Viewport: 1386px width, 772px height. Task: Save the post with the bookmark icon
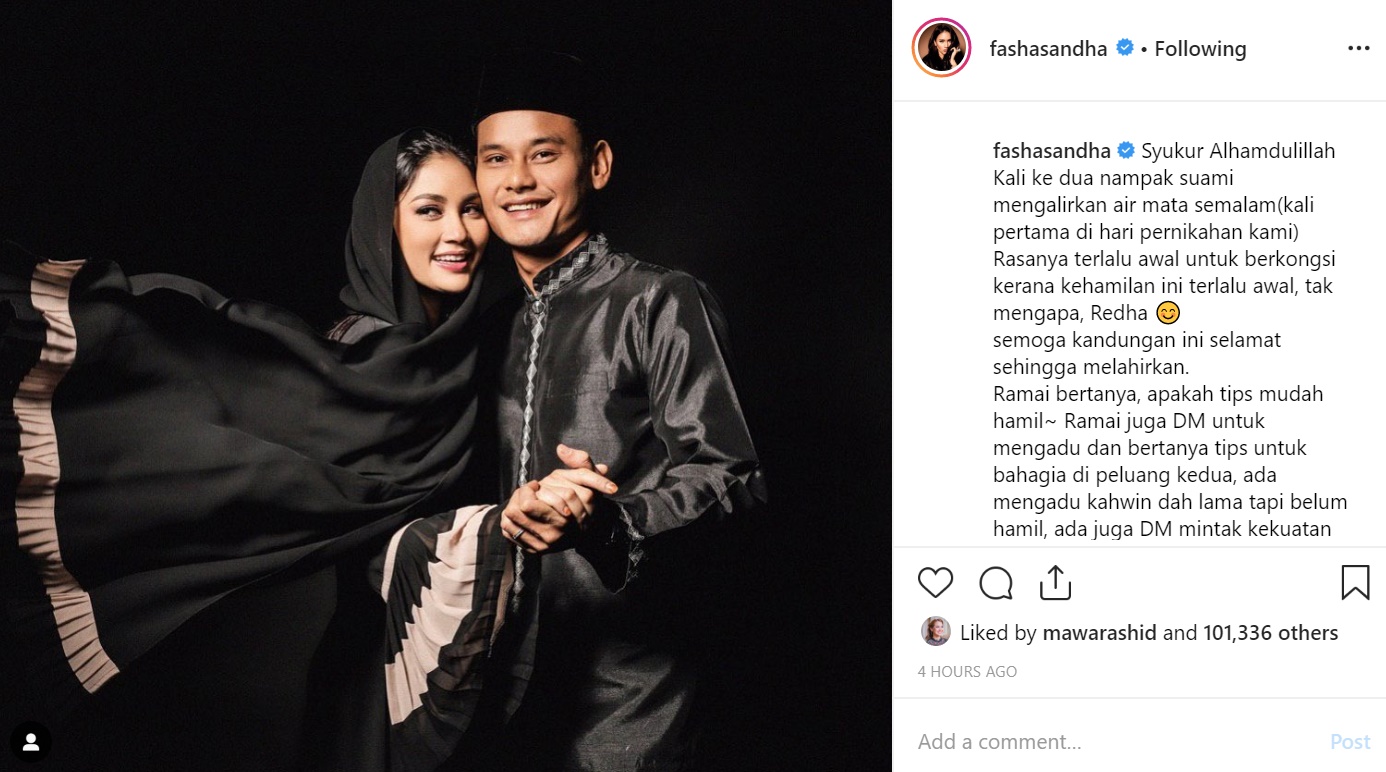pyautogui.click(x=1355, y=582)
